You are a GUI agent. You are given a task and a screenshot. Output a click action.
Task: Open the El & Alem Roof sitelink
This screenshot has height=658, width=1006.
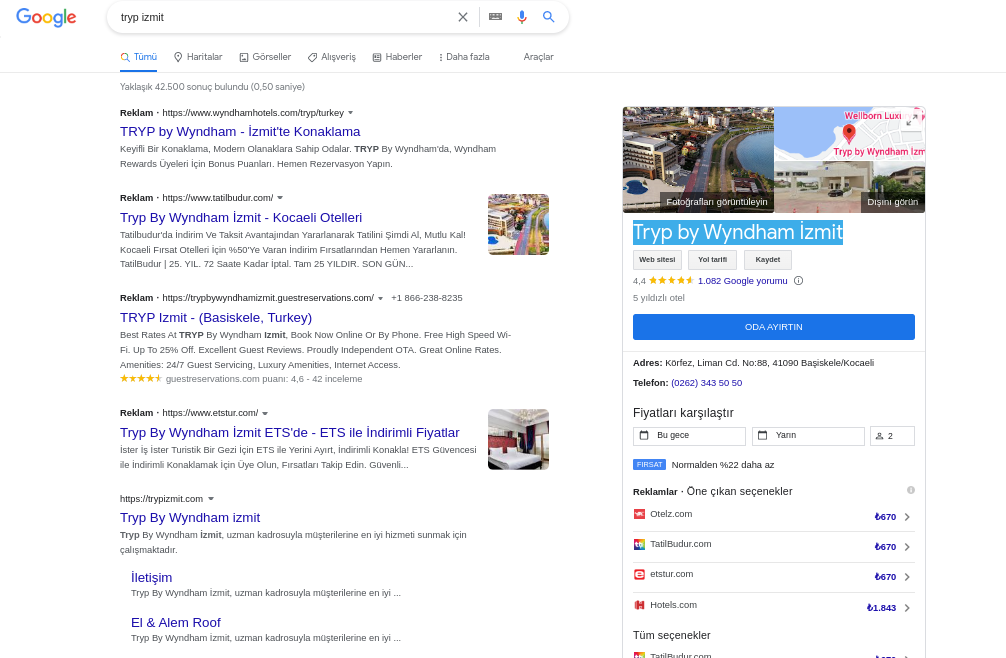click(x=176, y=623)
